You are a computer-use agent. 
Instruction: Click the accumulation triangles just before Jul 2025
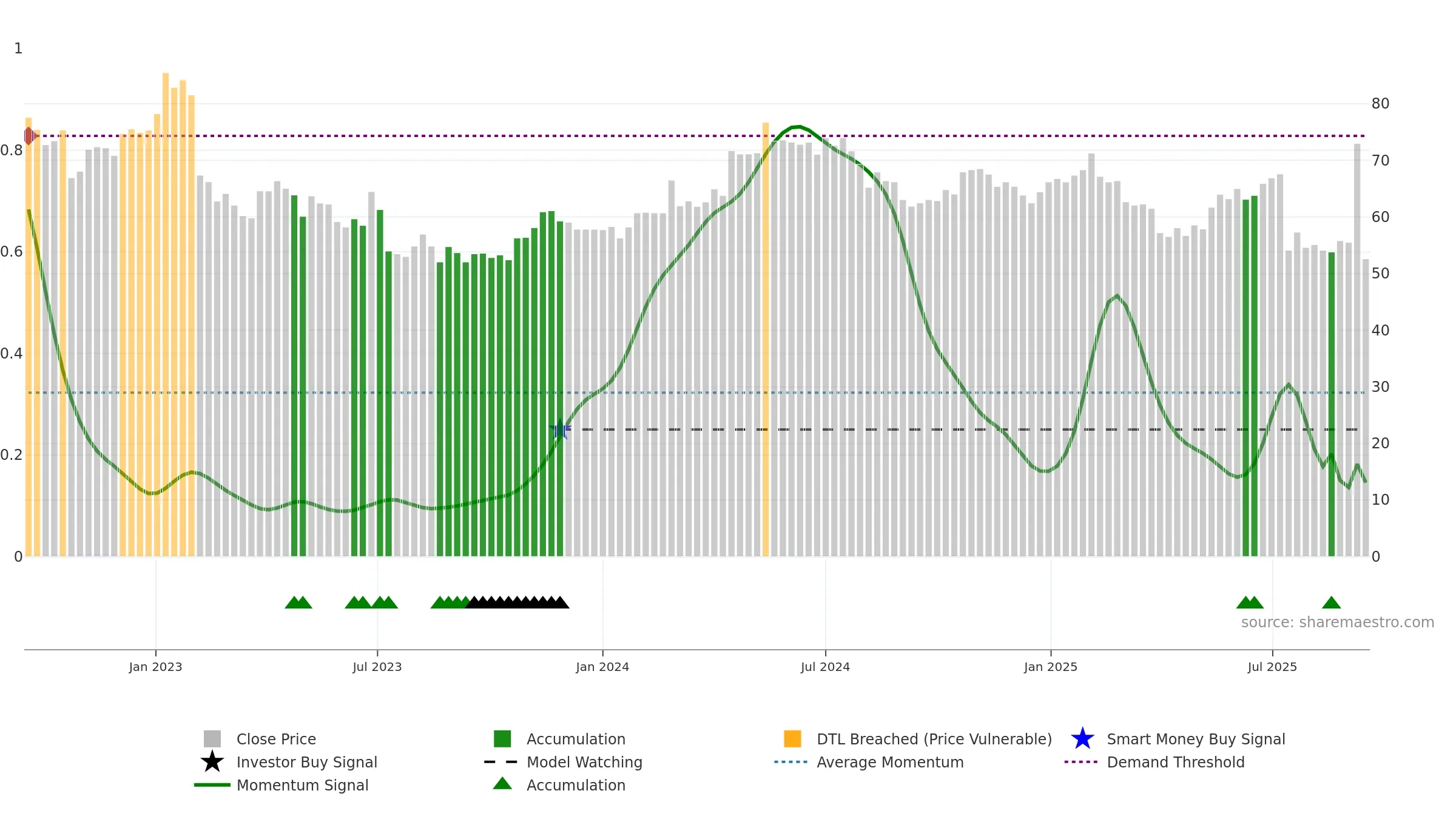pos(1250,602)
